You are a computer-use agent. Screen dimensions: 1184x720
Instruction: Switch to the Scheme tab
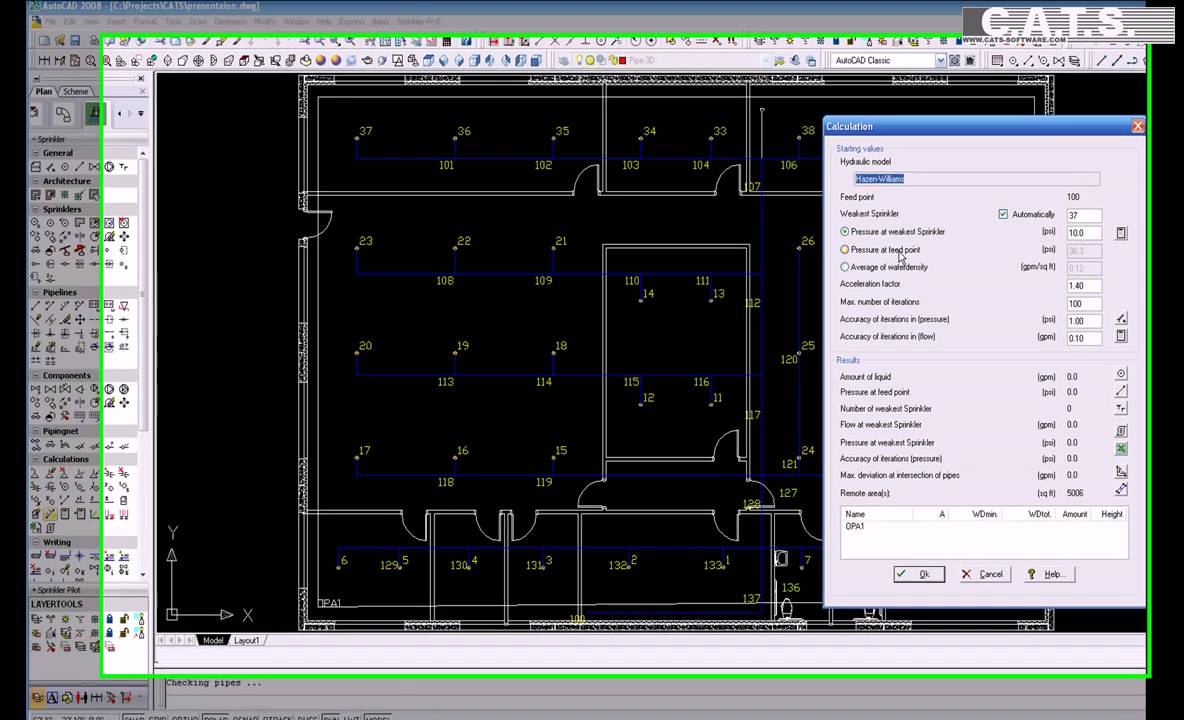point(75,91)
